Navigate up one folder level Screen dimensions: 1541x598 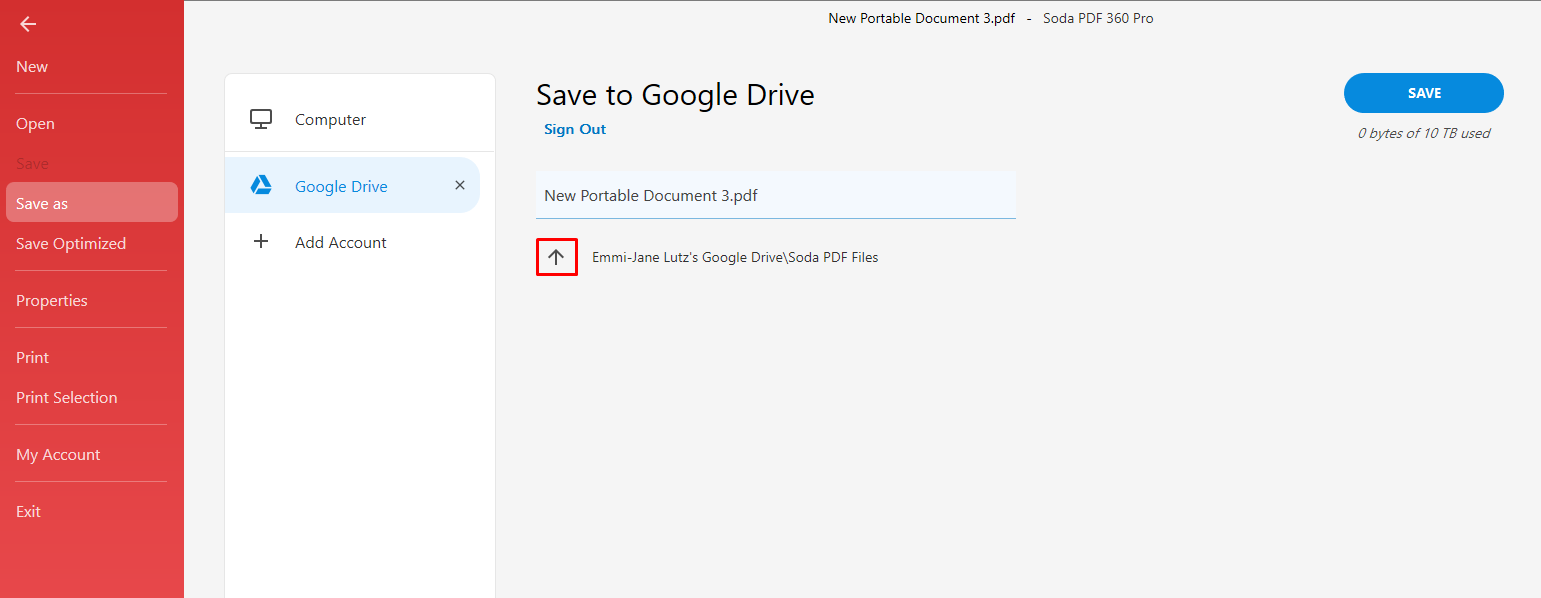click(x=557, y=257)
